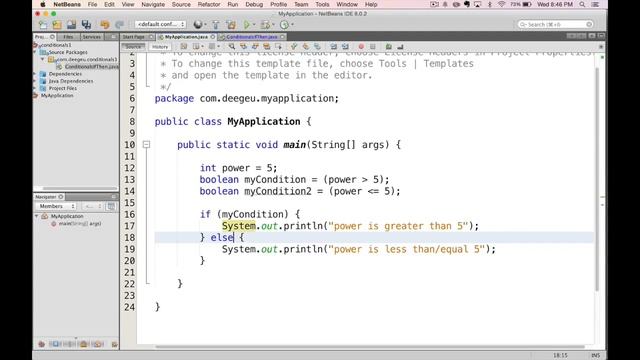The width and height of the screenshot is (640, 360).
Task: Switch to the Files panel tab
Action: coord(68,37)
